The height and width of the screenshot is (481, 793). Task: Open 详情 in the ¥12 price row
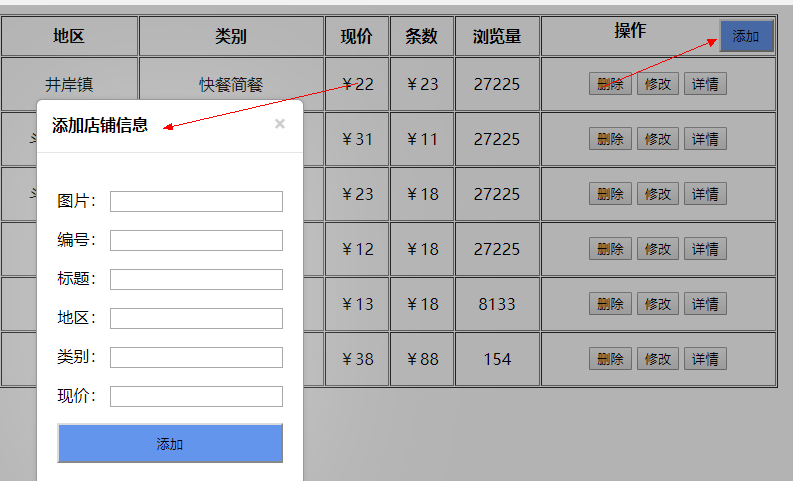(x=705, y=248)
